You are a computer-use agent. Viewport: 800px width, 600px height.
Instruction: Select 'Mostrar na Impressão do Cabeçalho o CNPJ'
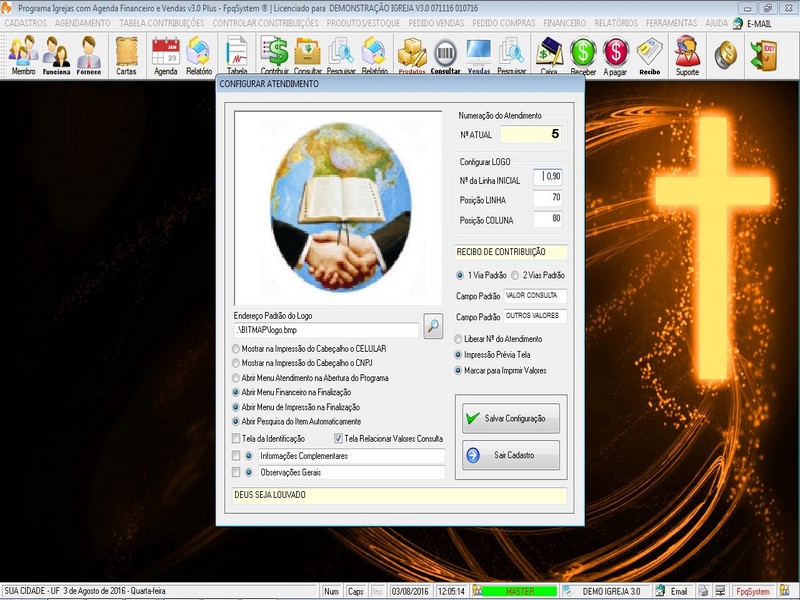(236, 363)
